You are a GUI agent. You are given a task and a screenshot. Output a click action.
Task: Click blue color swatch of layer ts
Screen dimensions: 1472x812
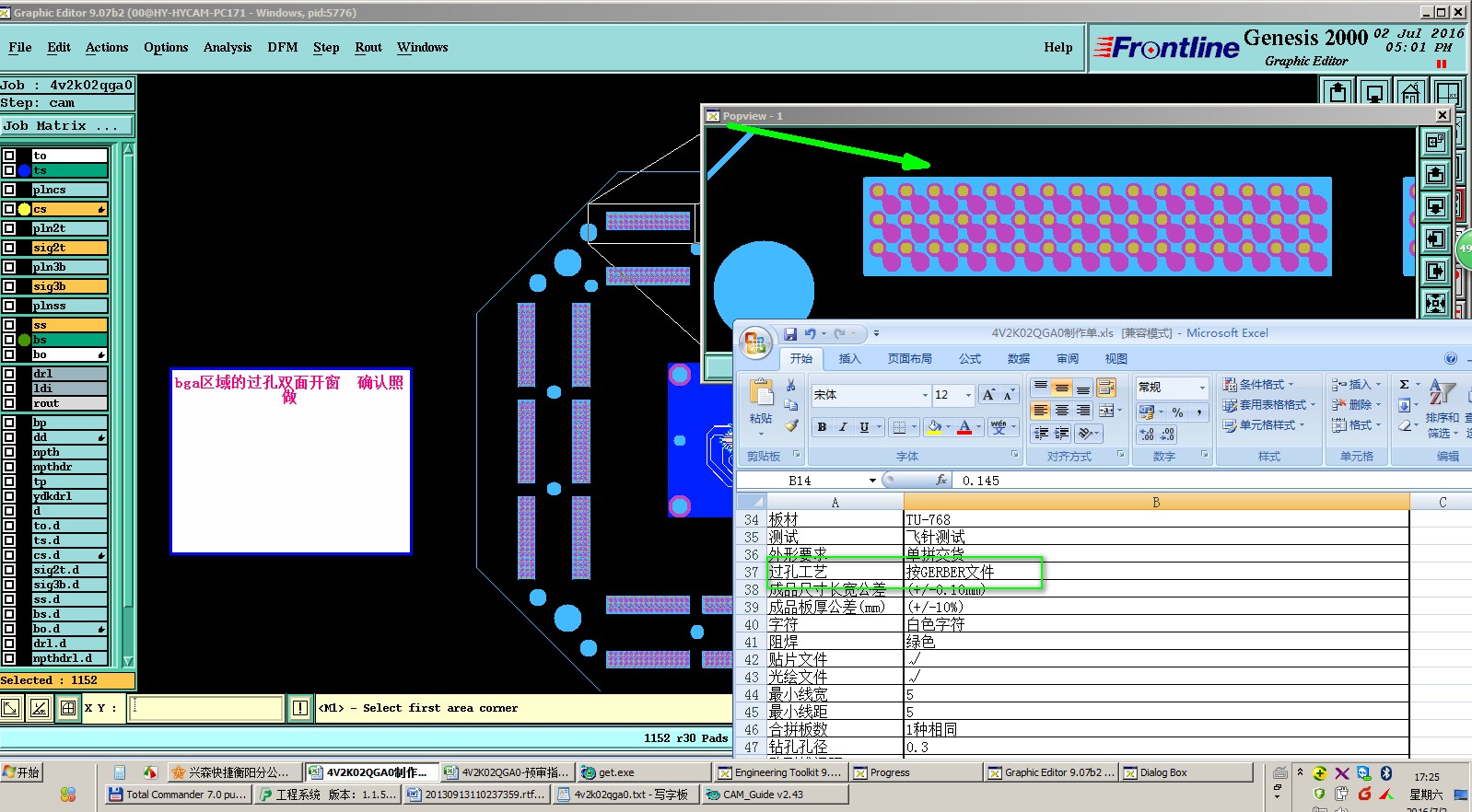click(x=24, y=170)
